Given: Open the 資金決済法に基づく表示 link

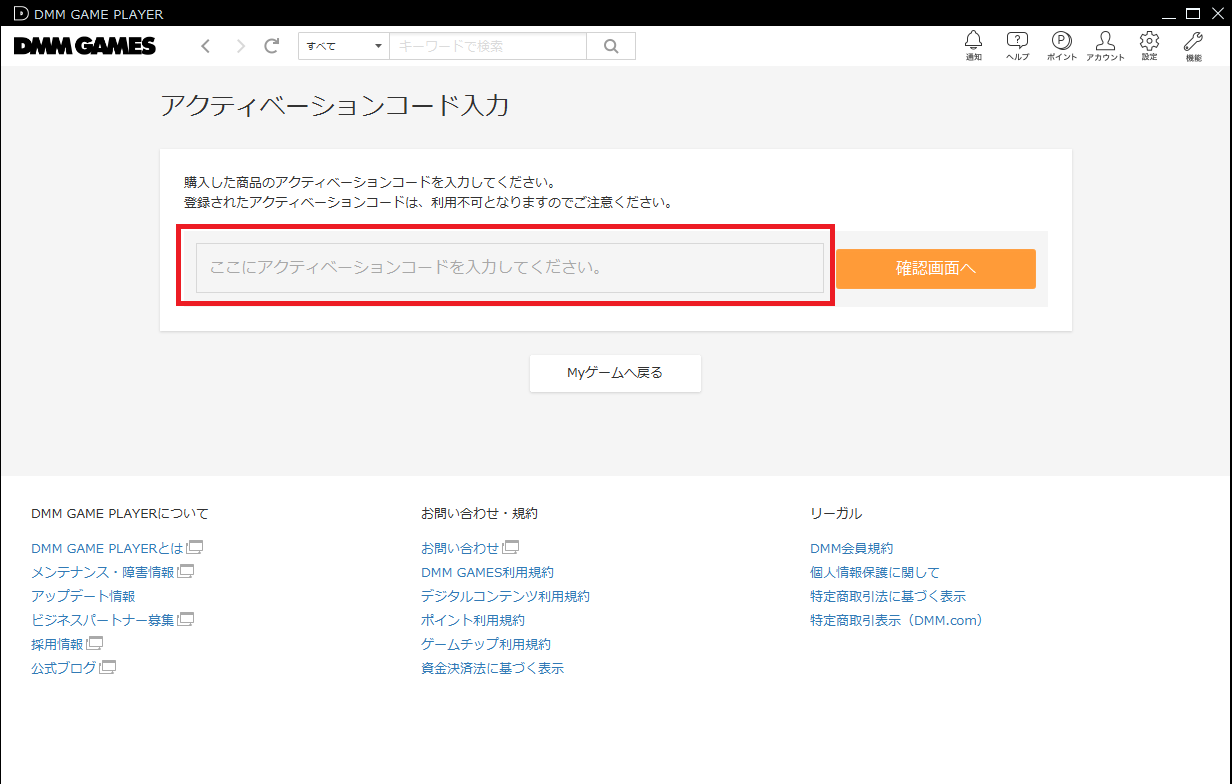Looking at the screenshot, I should pyautogui.click(x=492, y=668).
